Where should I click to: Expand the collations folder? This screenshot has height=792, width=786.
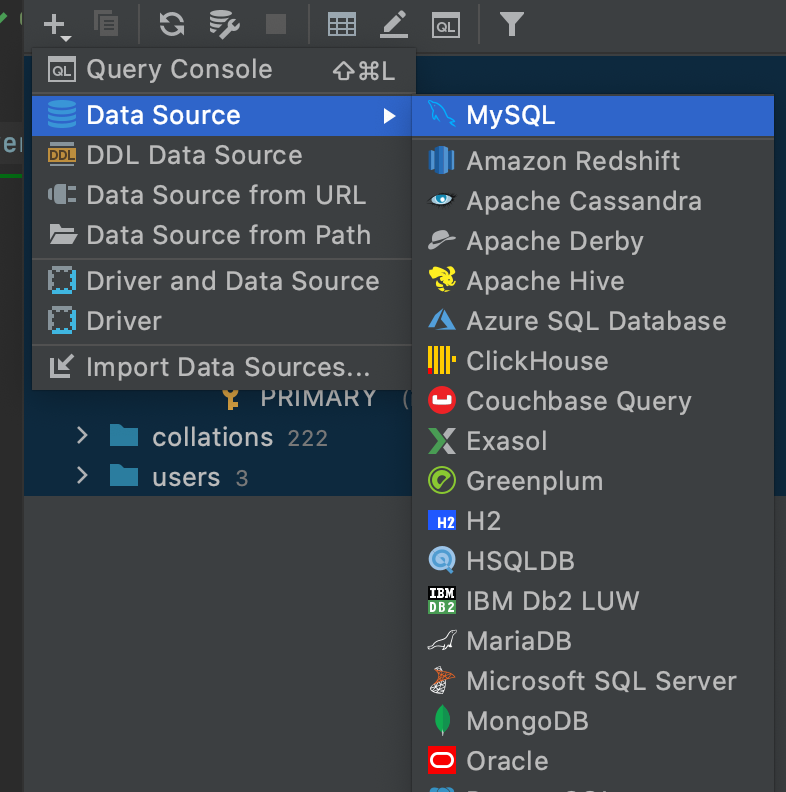[x=83, y=436]
